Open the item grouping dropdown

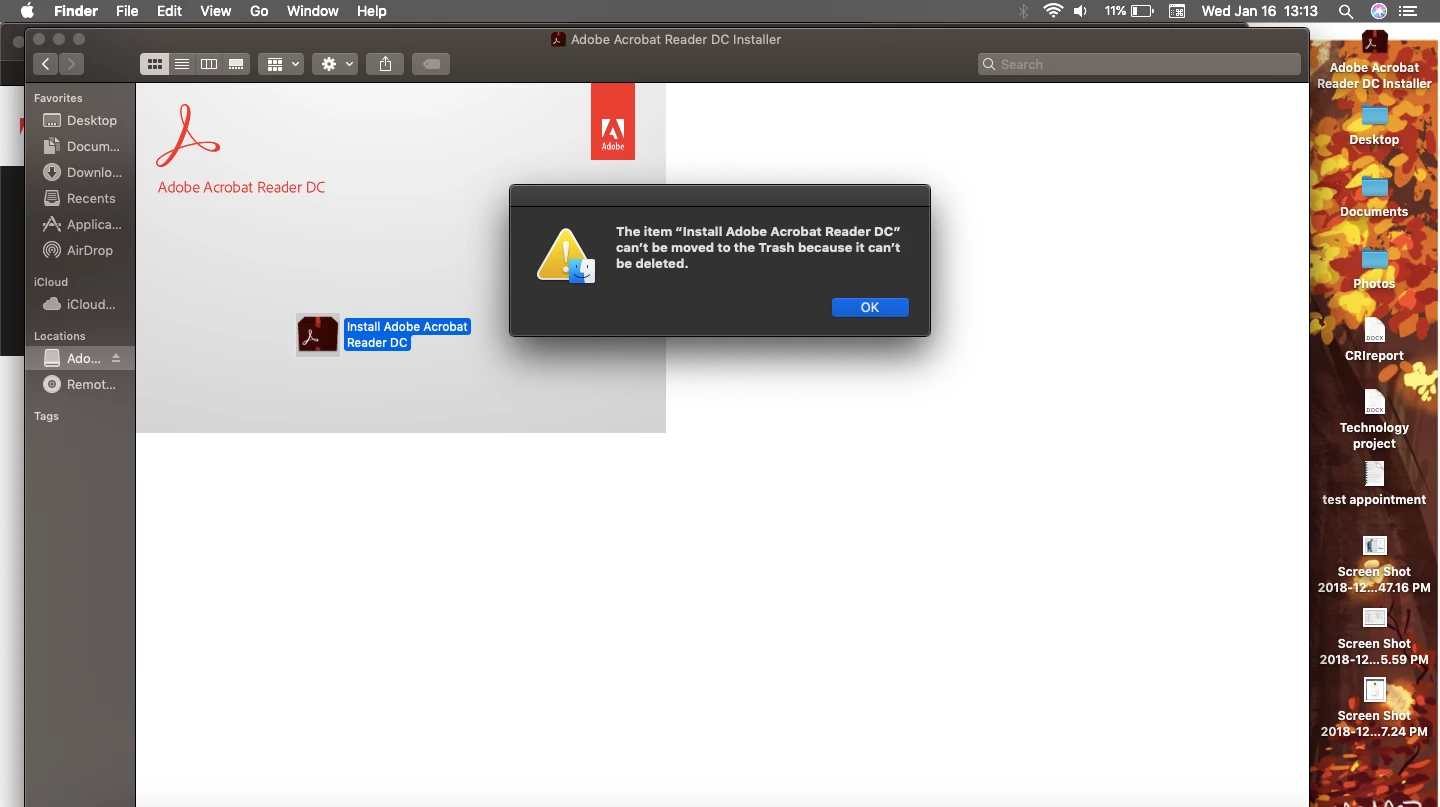point(281,64)
